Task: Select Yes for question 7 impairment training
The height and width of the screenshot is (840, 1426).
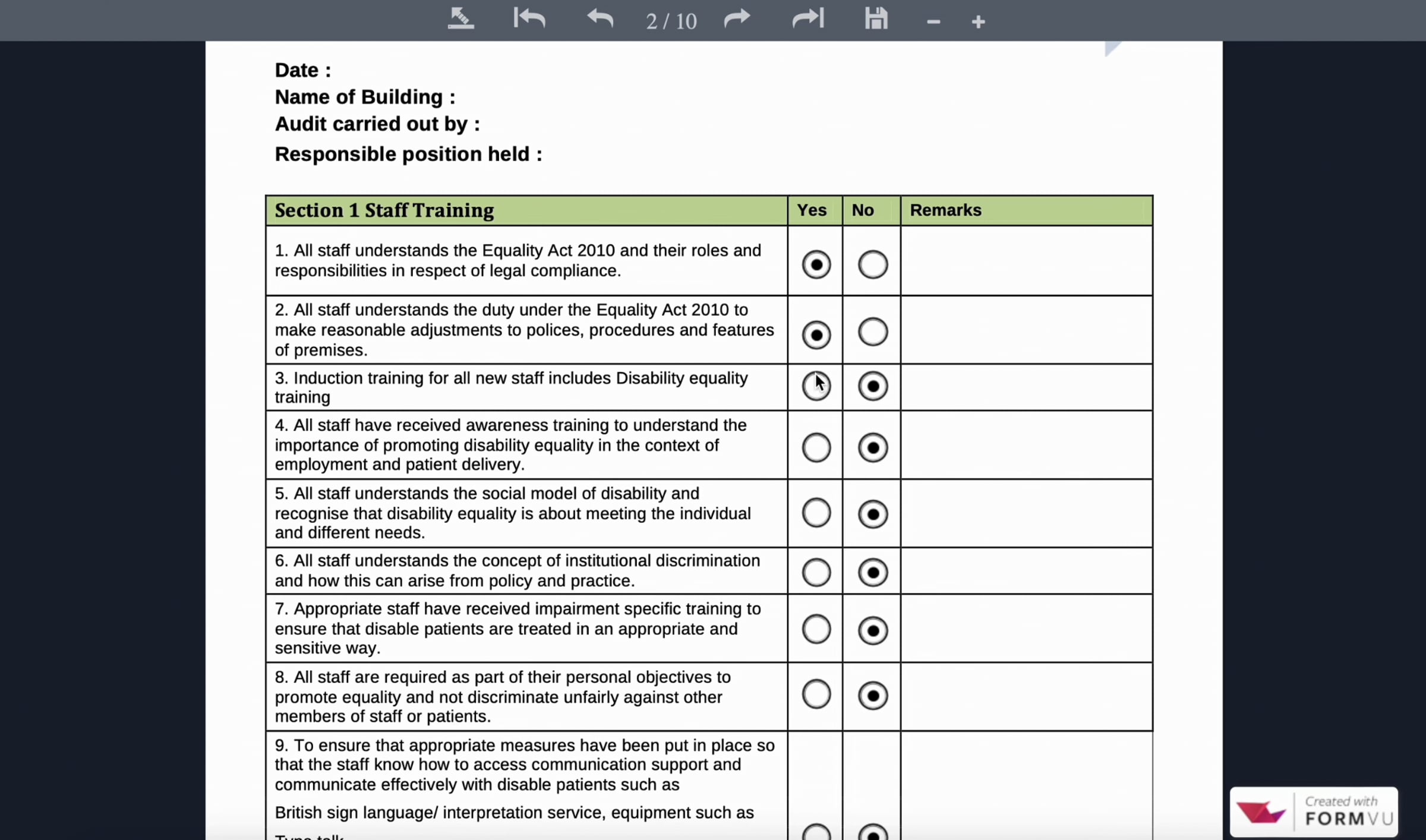Action: coord(816,629)
